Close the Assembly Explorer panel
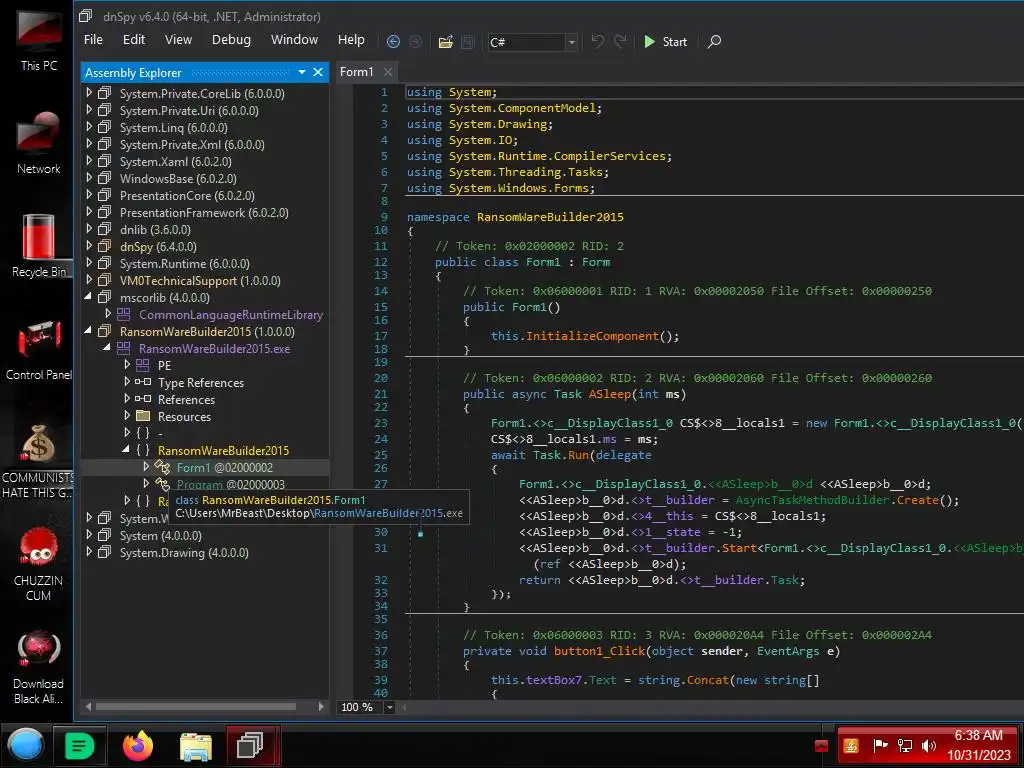This screenshot has height=768, width=1024. point(318,72)
